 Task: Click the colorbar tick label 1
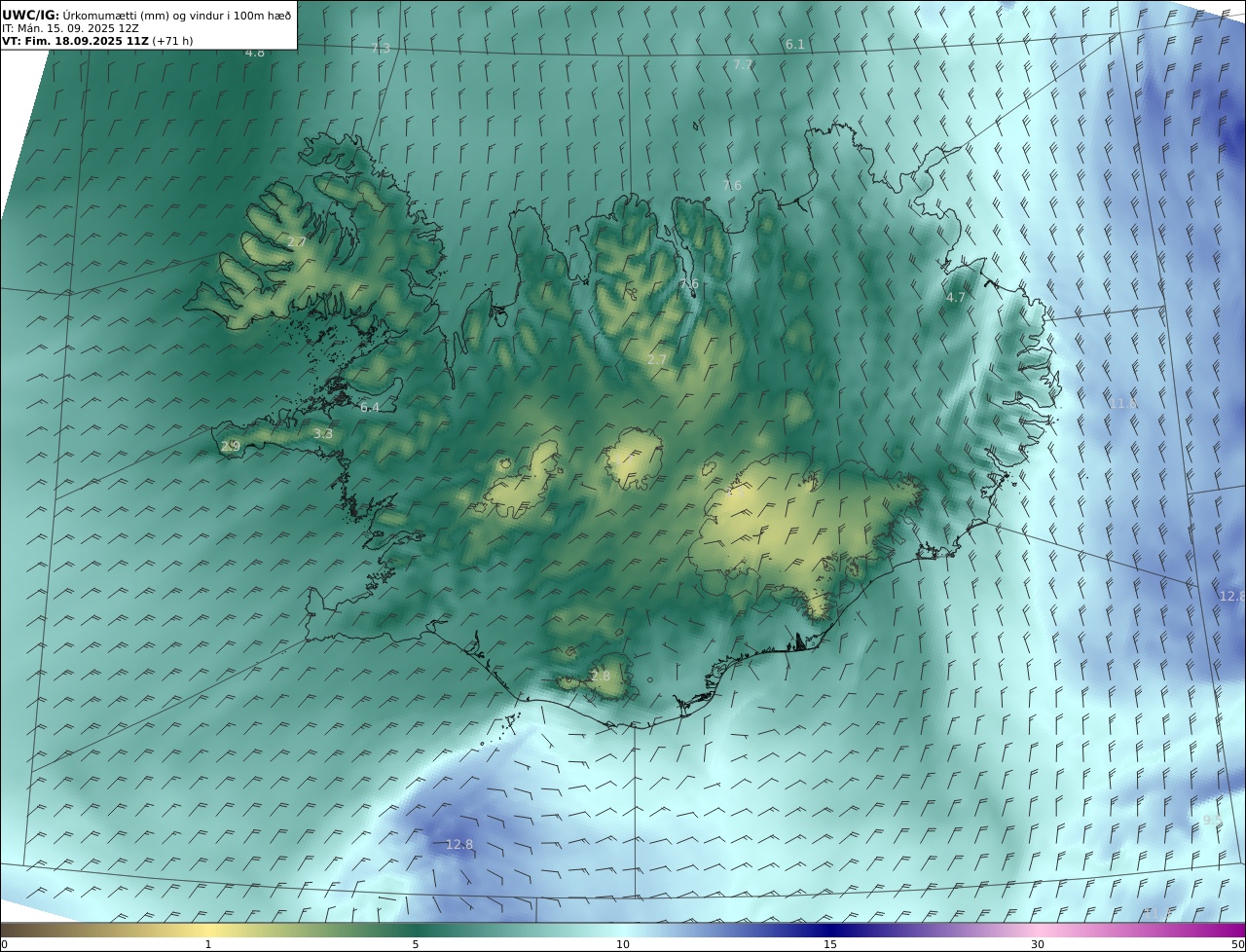click(x=208, y=944)
